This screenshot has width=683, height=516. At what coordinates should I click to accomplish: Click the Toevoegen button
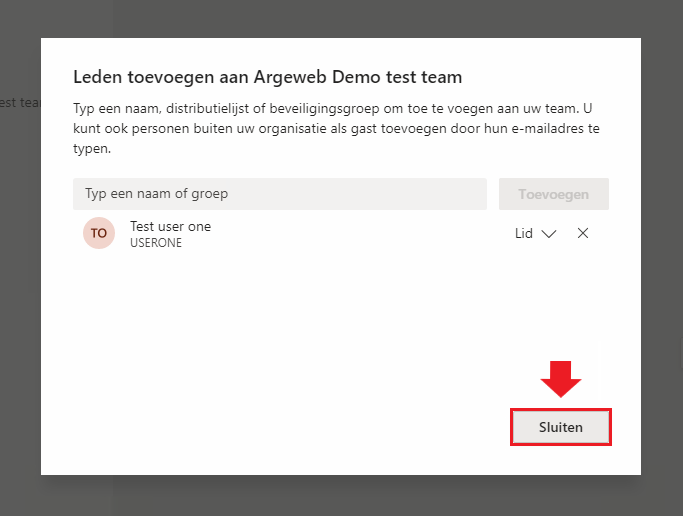point(554,194)
